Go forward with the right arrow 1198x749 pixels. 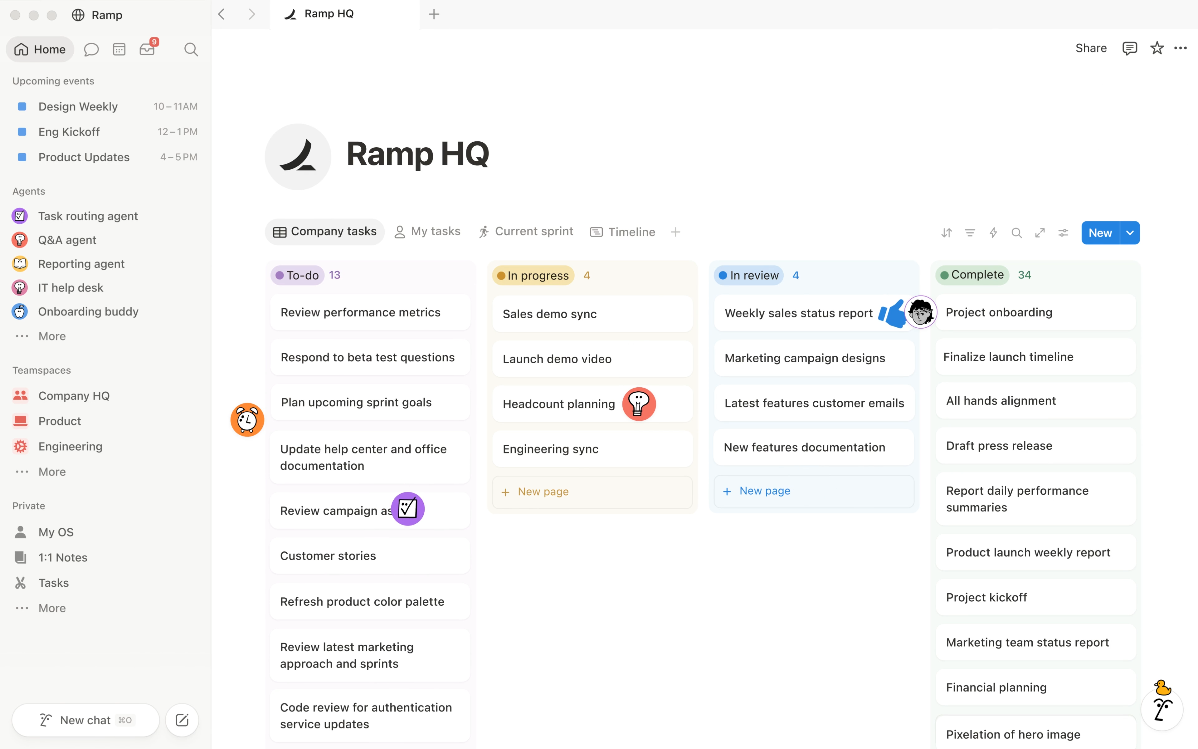coord(251,14)
